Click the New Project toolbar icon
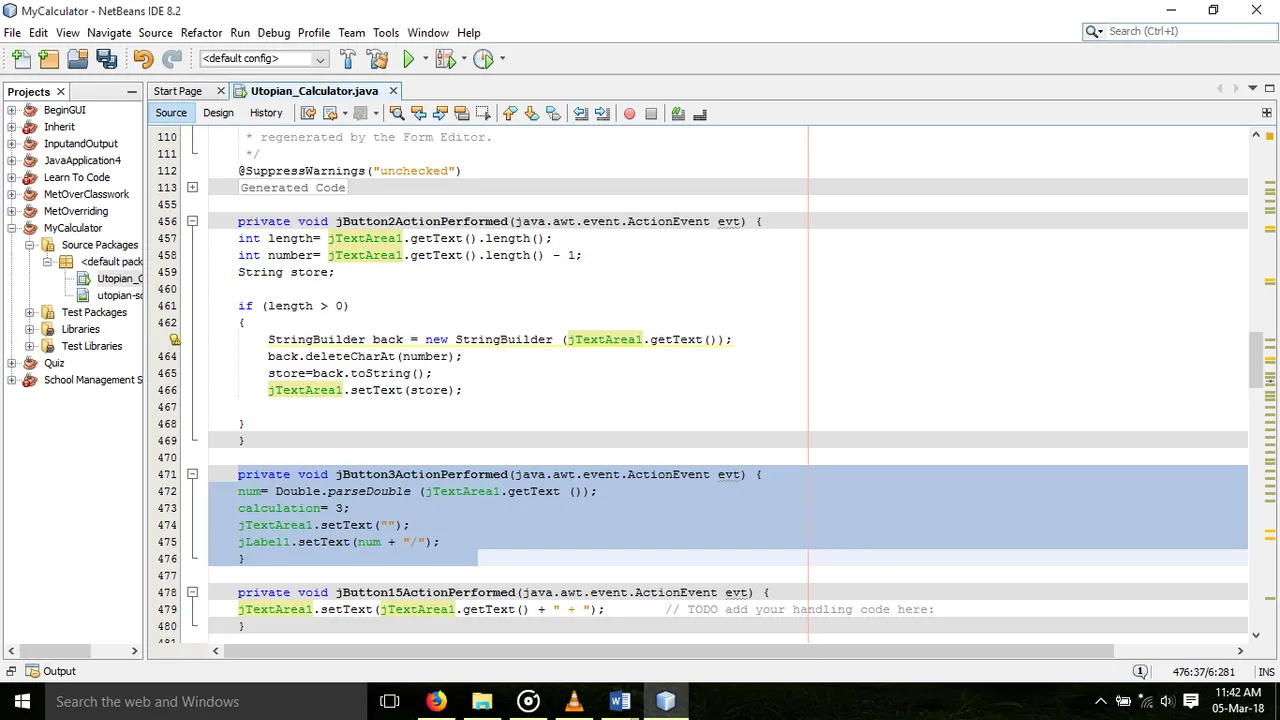 click(x=49, y=59)
